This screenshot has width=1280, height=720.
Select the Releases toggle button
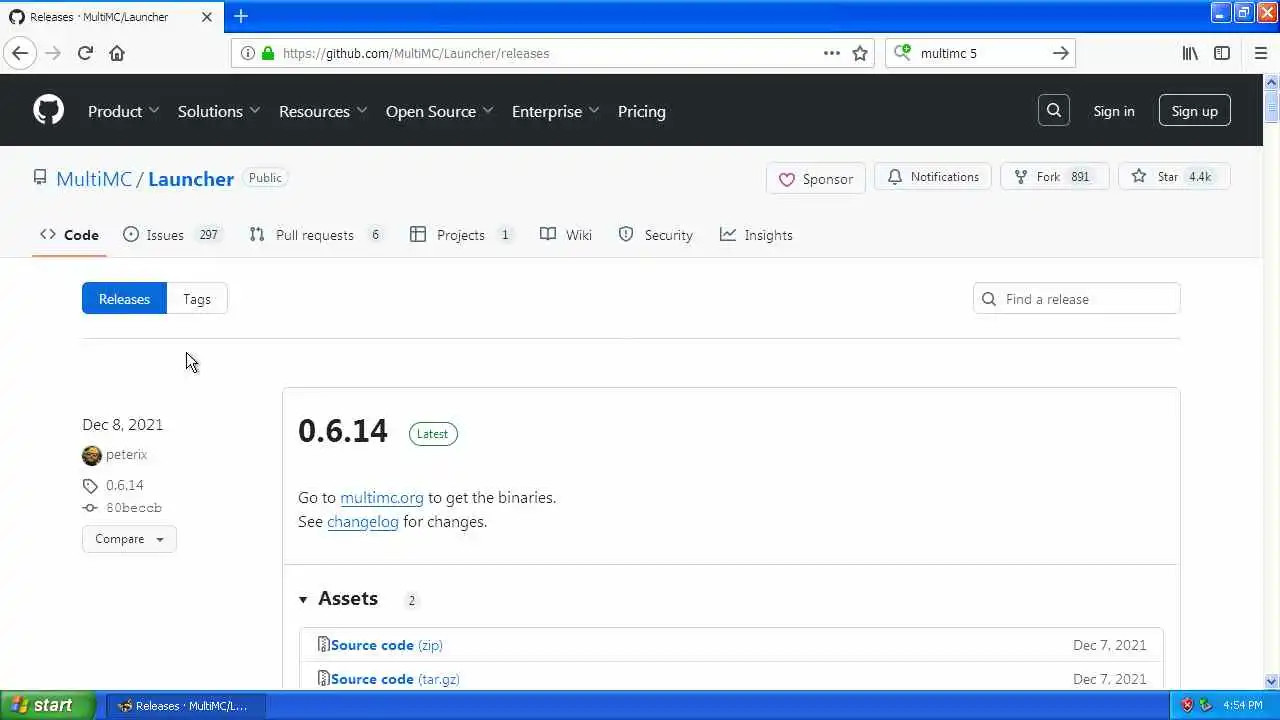click(124, 299)
